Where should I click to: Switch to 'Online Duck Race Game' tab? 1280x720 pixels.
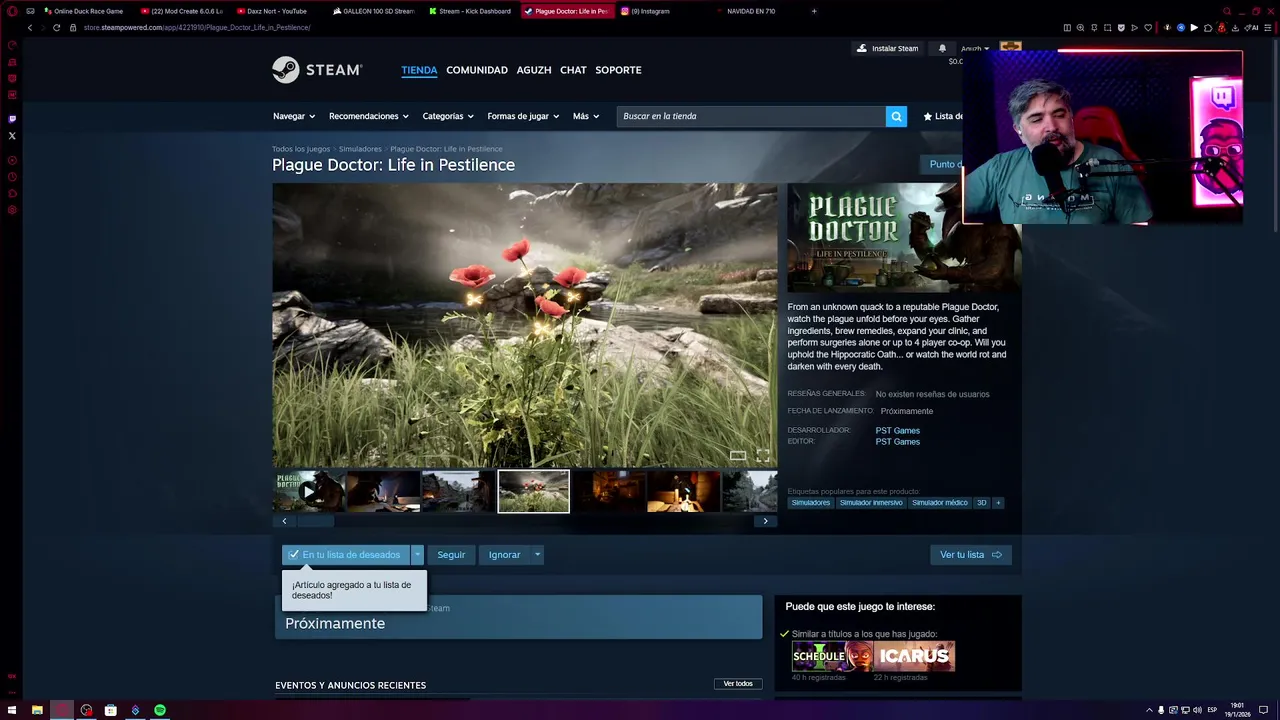pos(84,11)
